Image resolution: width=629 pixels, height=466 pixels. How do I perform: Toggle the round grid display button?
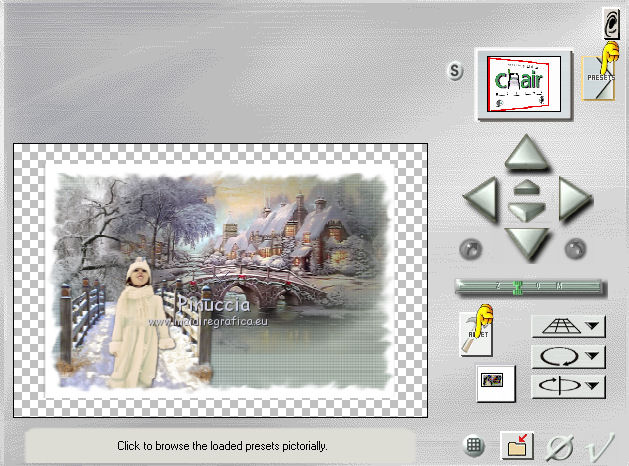[474, 446]
